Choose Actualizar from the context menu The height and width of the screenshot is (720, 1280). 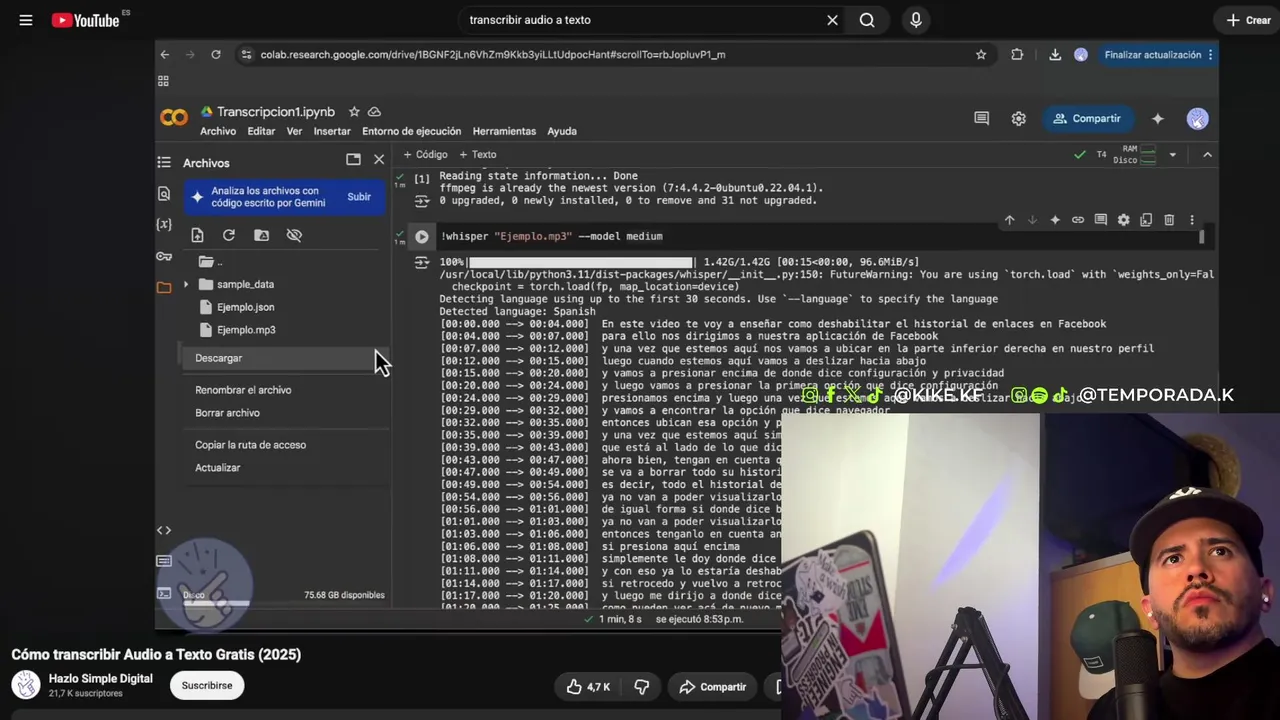(218, 468)
